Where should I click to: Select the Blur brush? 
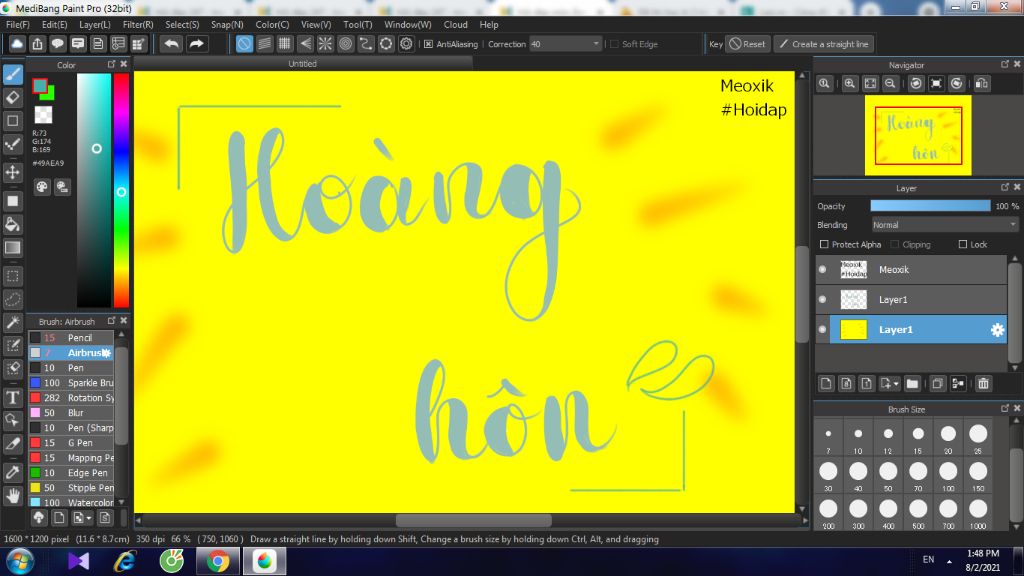click(x=71, y=413)
